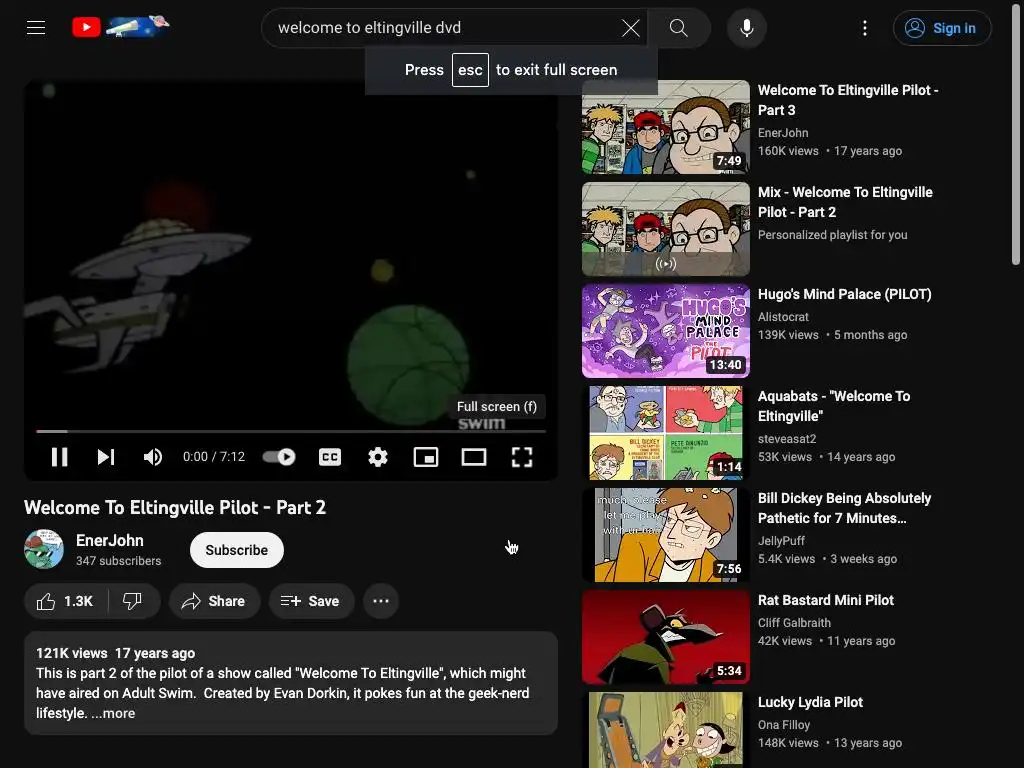The image size is (1024, 768).
Task: Open Lucky Lydia Pilot thumbnail
Action: pyautogui.click(x=665, y=729)
